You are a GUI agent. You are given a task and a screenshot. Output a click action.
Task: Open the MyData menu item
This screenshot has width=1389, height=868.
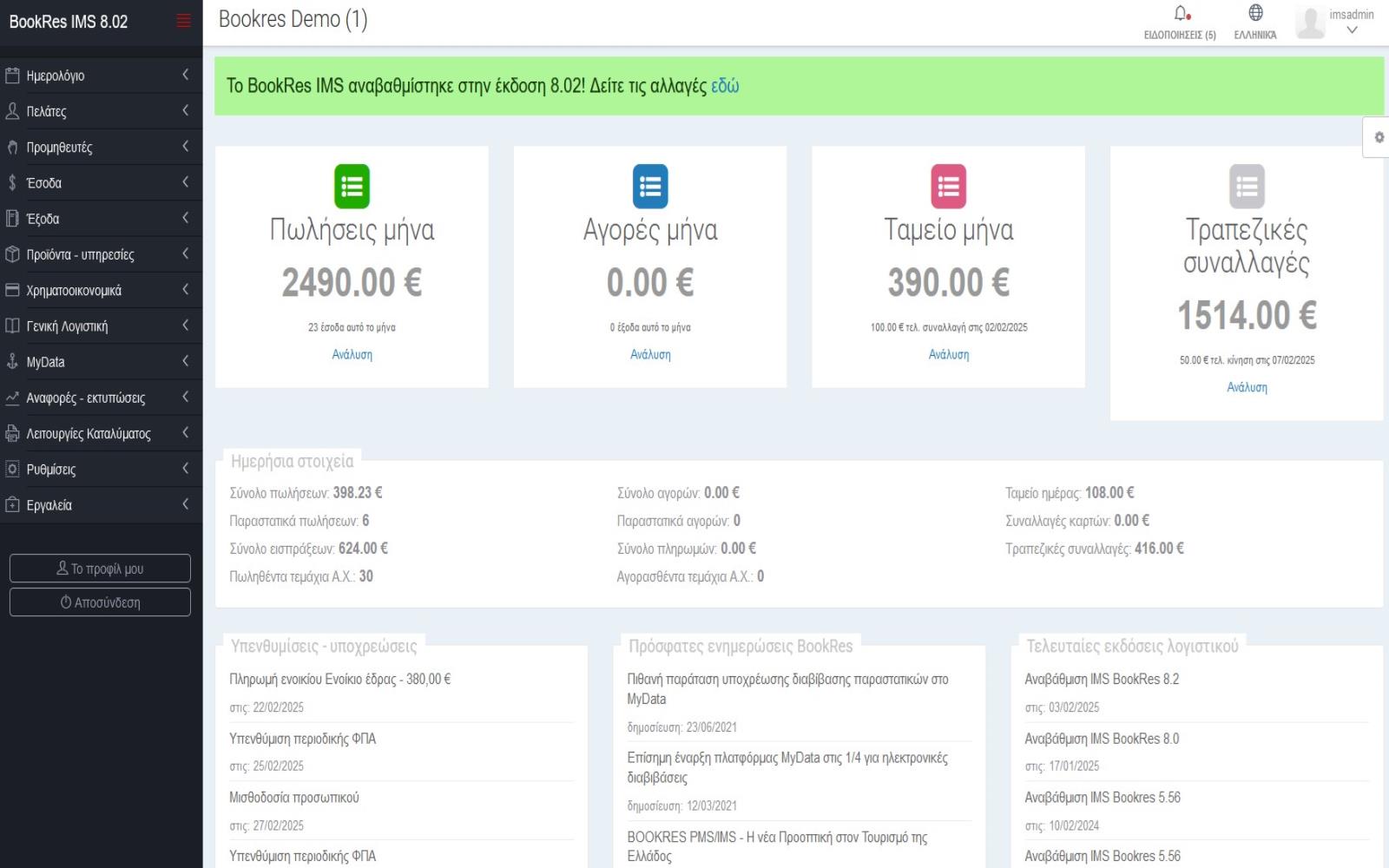pyautogui.click(x=101, y=362)
